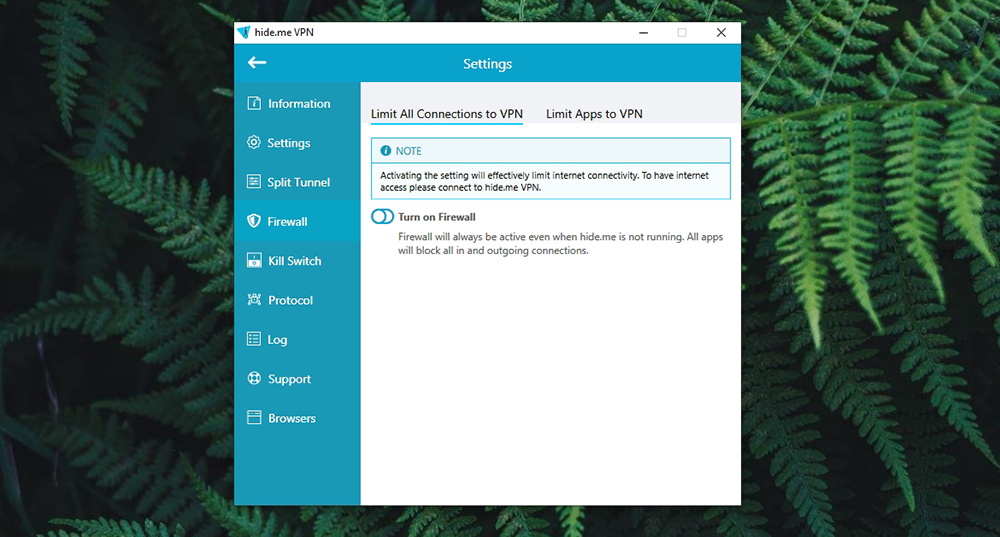Screen dimensions: 1000x537
Task: Open the Browsers sidebar label
Action: pyautogui.click(x=291, y=418)
